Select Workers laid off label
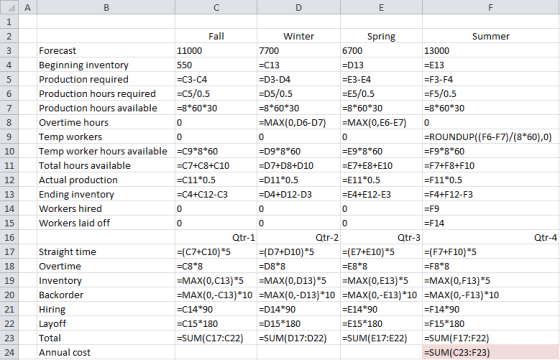560x360 pixels. click(106, 223)
